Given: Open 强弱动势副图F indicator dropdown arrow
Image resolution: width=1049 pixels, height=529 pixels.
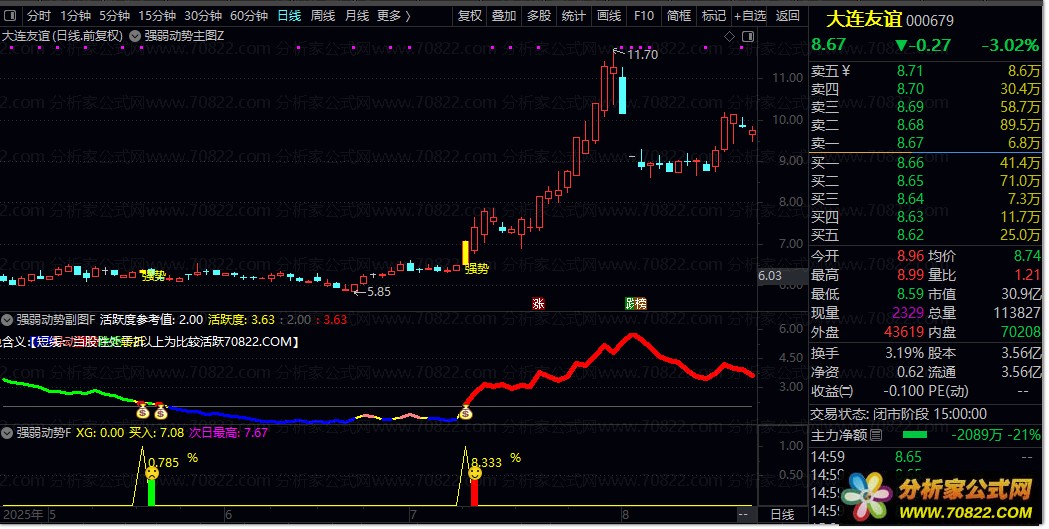Looking at the screenshot, I should click(7, 320).
